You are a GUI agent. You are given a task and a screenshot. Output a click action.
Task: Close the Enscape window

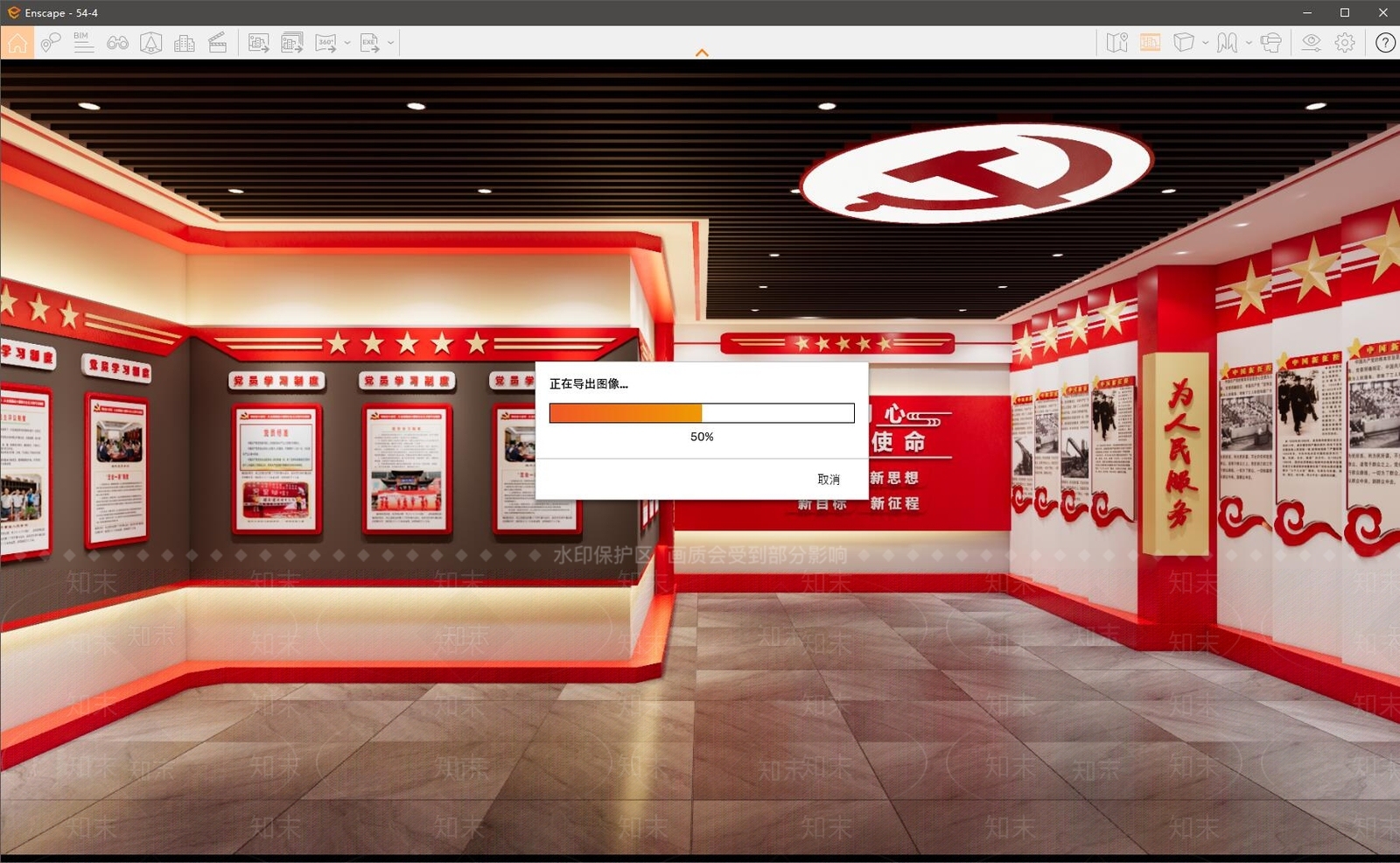(1382, 13)
